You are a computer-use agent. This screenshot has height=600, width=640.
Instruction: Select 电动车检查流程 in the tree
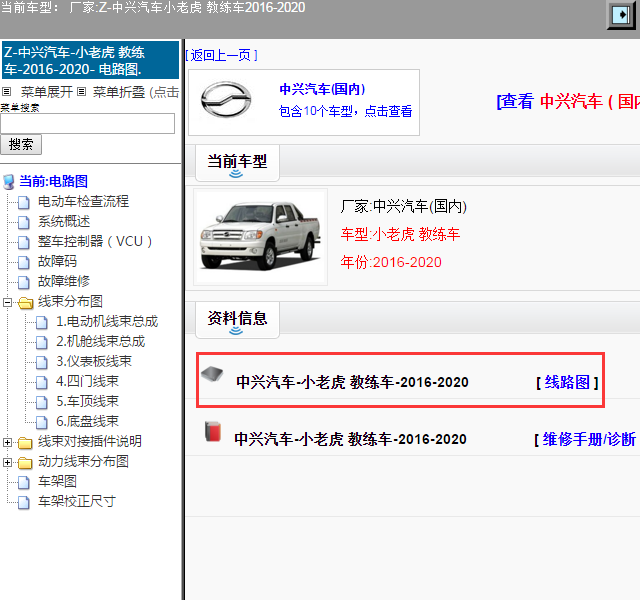point(83,202)
